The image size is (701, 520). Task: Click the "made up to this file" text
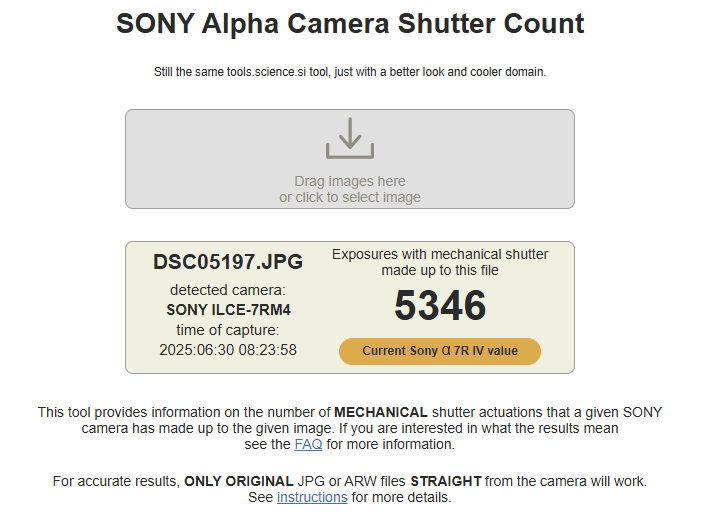tap(440, 270)
